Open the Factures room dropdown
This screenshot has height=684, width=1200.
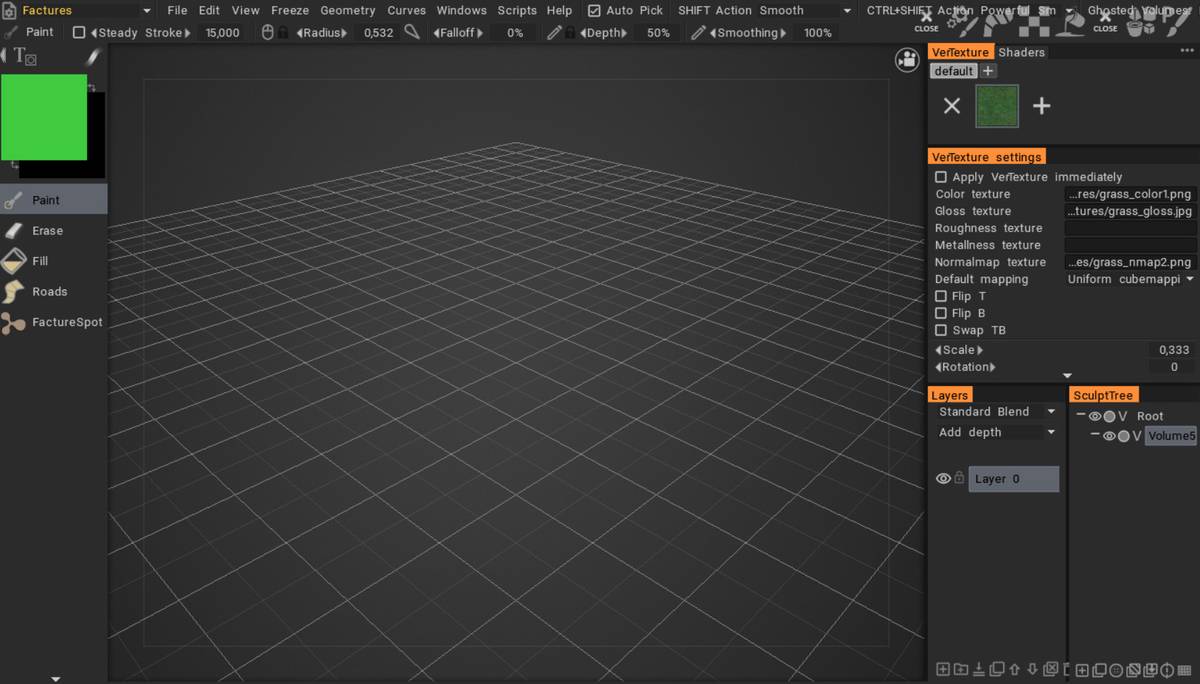87,10
